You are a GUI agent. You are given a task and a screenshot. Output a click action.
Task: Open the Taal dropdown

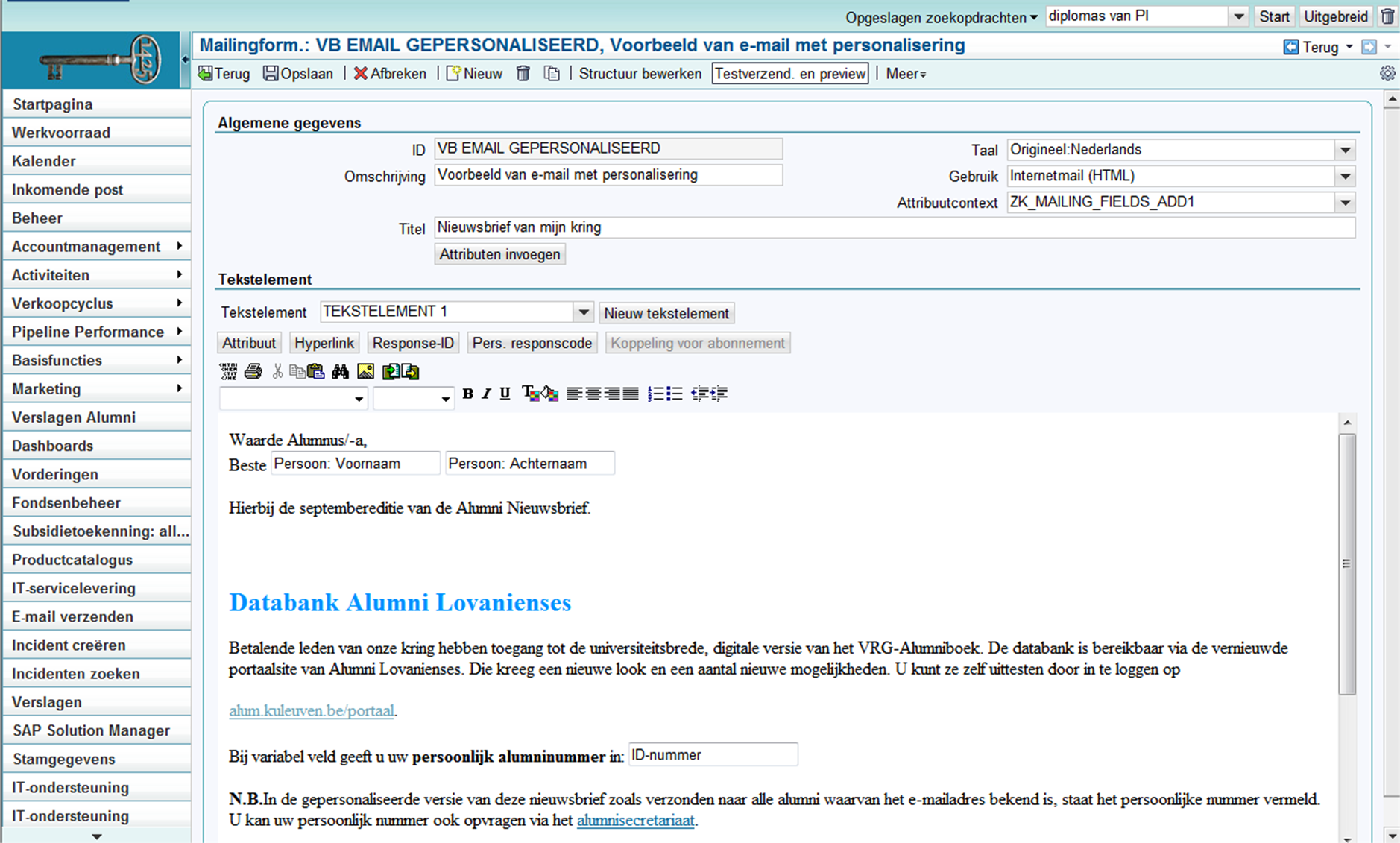(1345, 150)
